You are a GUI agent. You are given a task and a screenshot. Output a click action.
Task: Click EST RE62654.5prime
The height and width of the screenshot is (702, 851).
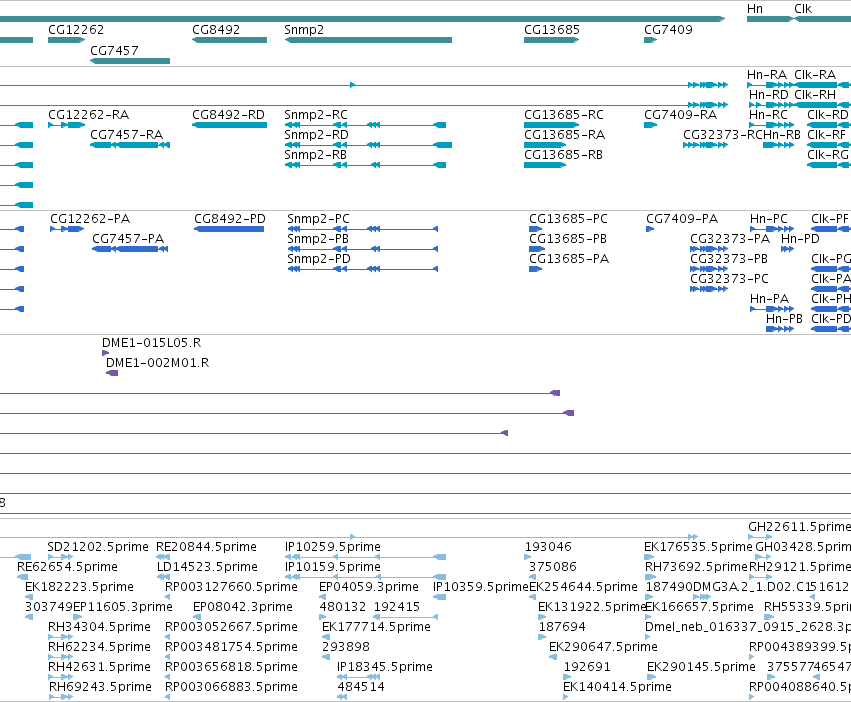(67, 567)
